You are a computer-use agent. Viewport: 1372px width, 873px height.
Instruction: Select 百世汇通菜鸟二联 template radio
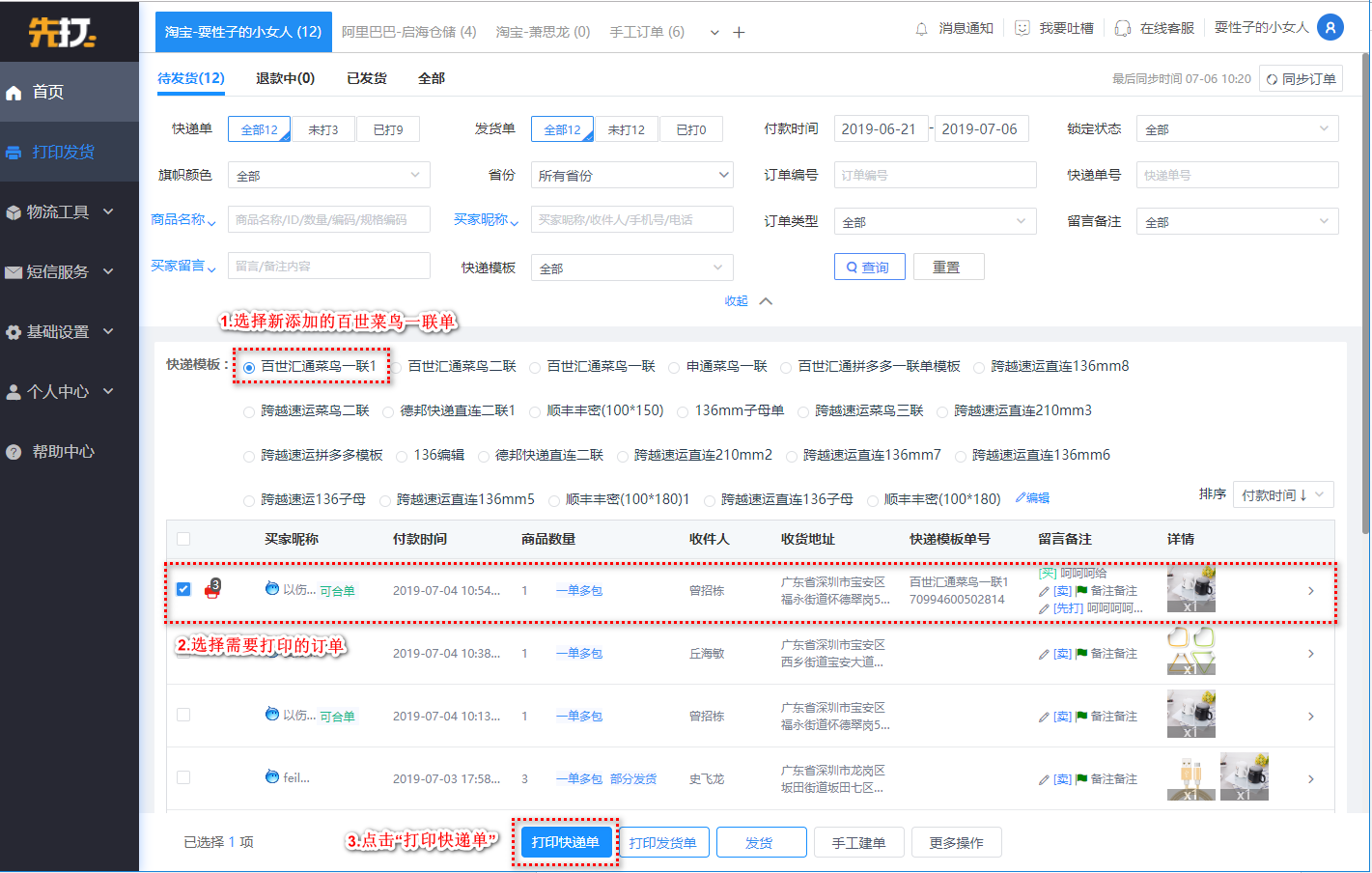point(396,368)
